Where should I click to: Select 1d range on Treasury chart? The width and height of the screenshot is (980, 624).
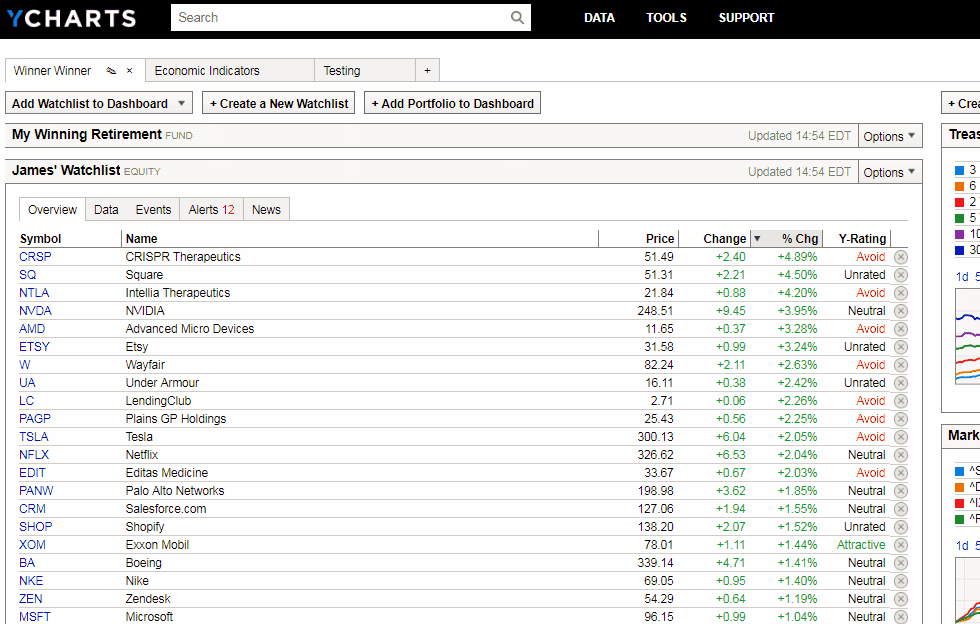click(962, 276)
